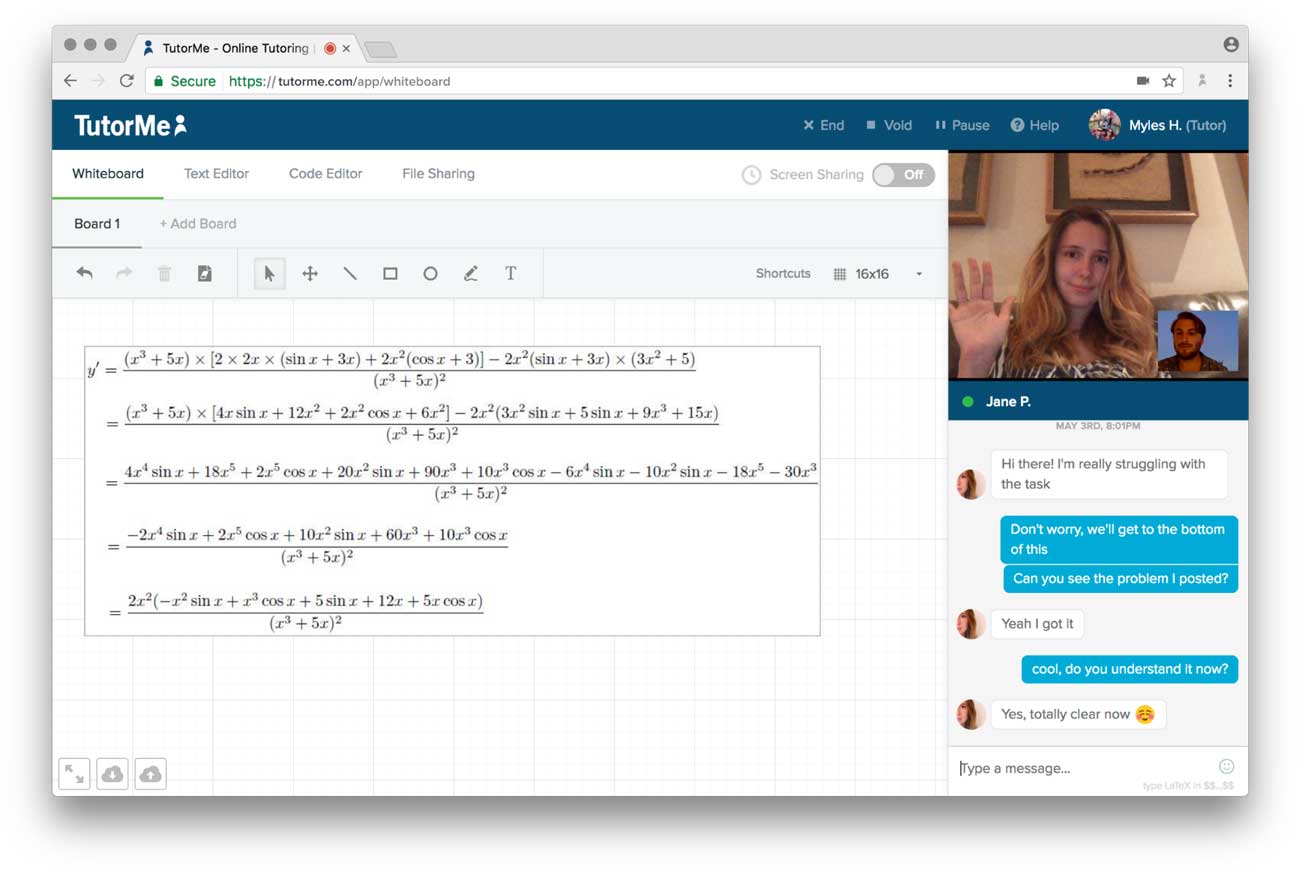Open the File Sharing tab
The image size is (1300, 869).
438,174
